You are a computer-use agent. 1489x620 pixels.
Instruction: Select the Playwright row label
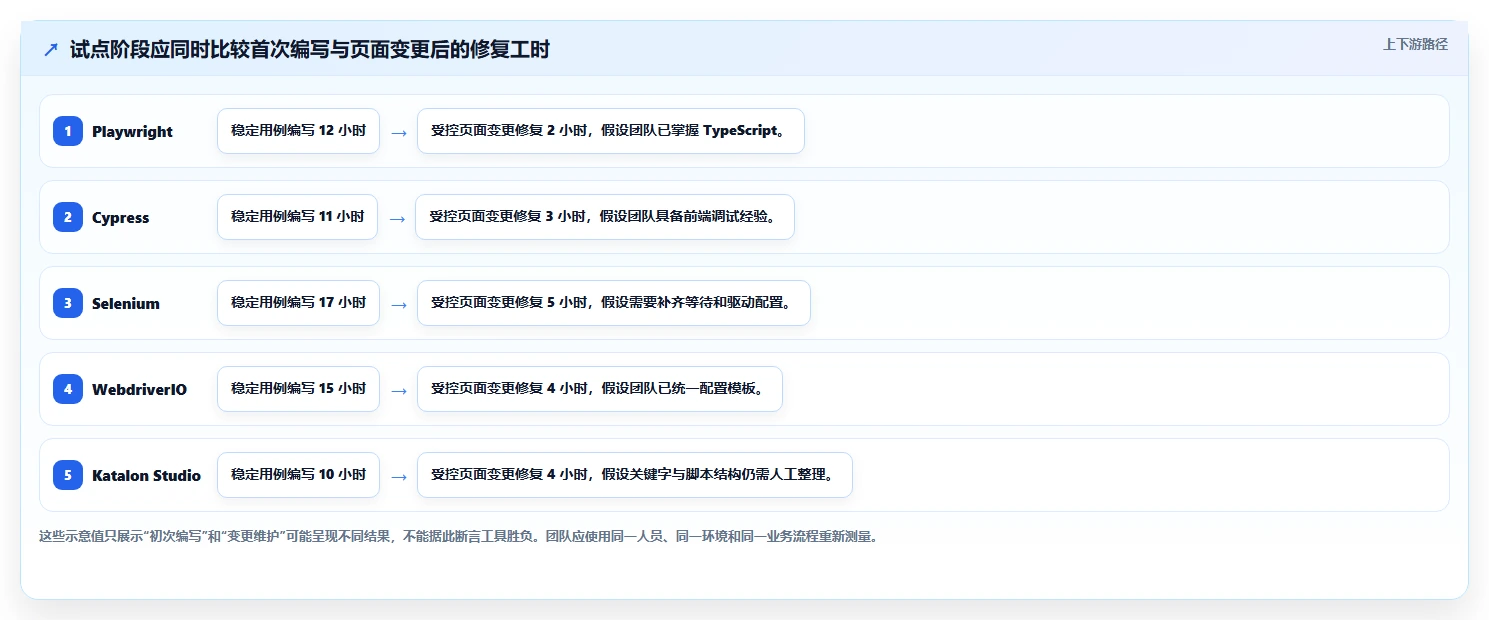132,131
